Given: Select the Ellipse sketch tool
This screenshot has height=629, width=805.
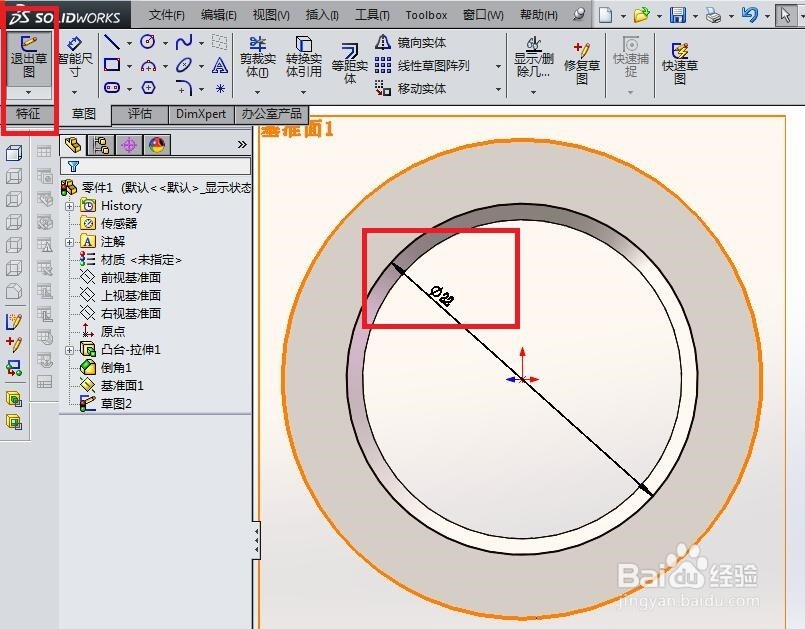Looking at the screenshot, I should pos(184,65).
